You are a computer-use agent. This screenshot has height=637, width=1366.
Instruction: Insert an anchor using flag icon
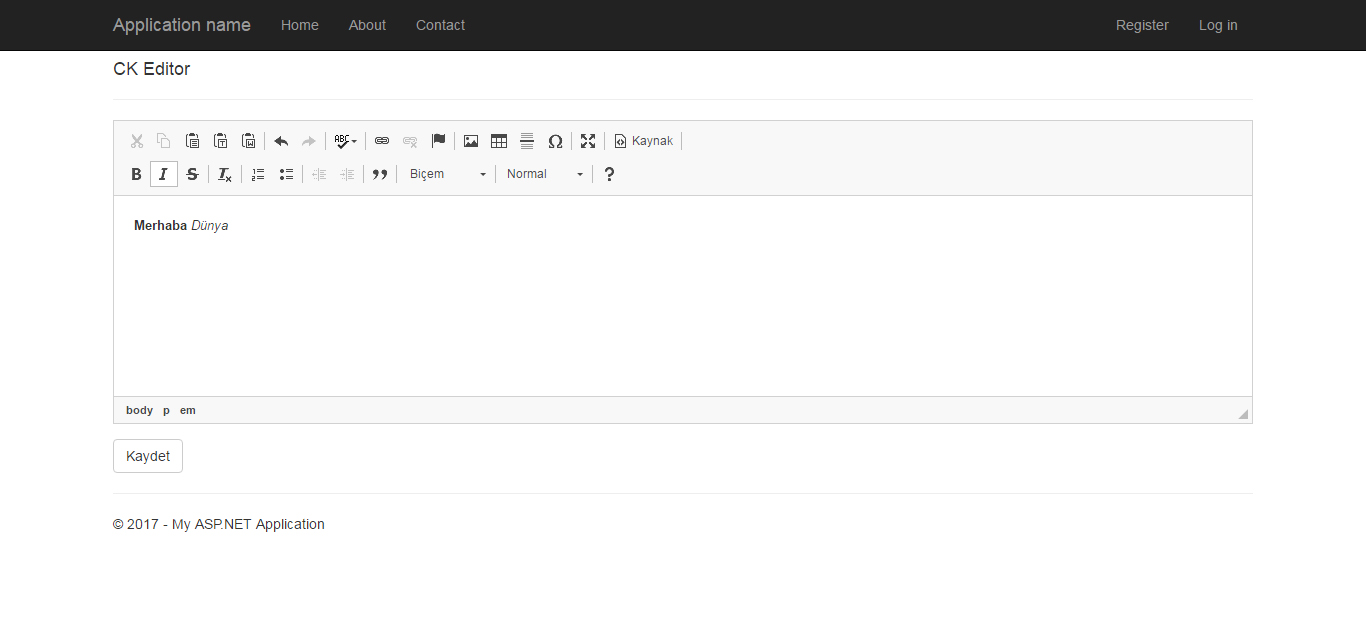click(x=438, y=141)
